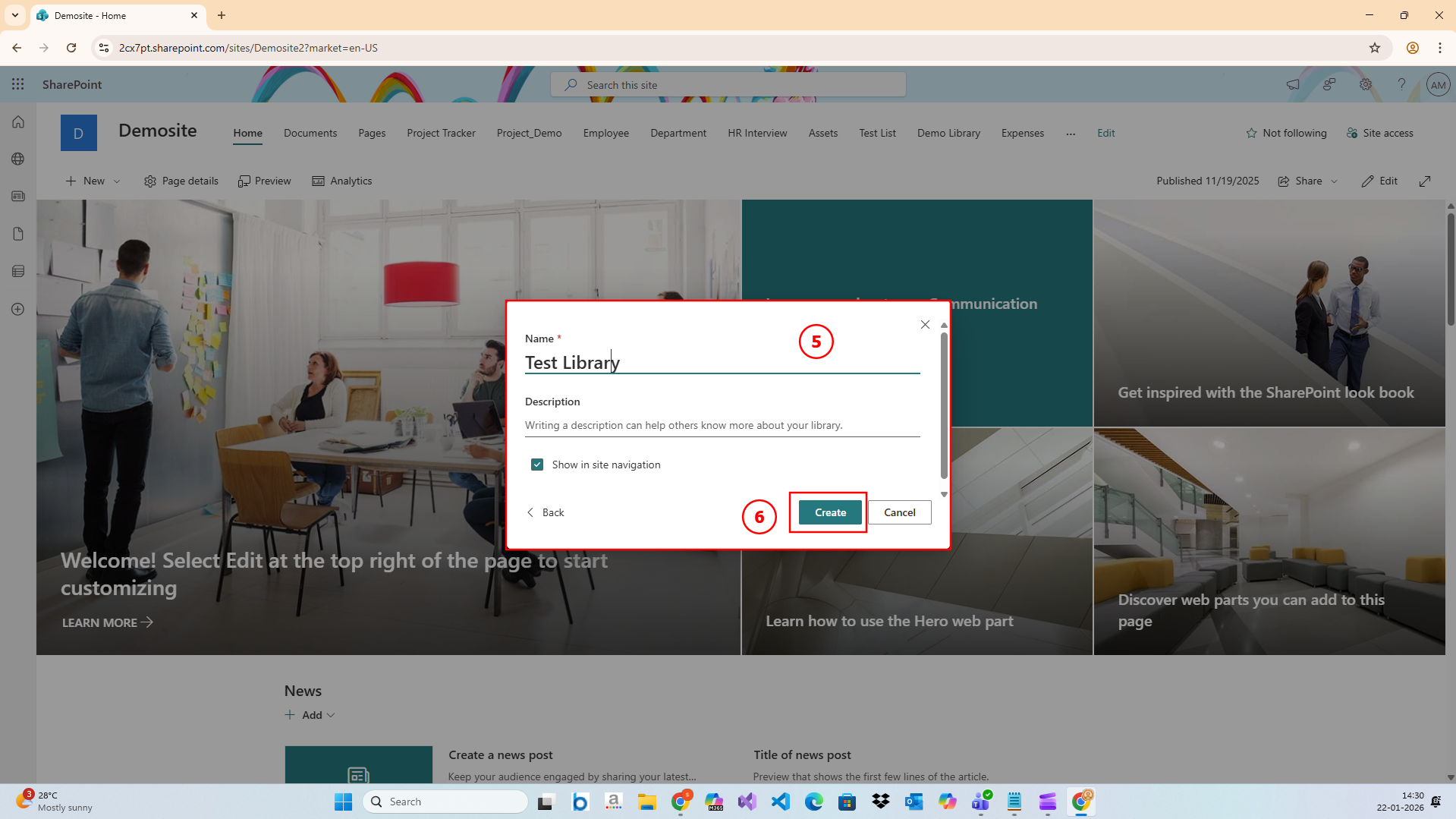Open the SharePoint settings gear

tap(1366, 84)
